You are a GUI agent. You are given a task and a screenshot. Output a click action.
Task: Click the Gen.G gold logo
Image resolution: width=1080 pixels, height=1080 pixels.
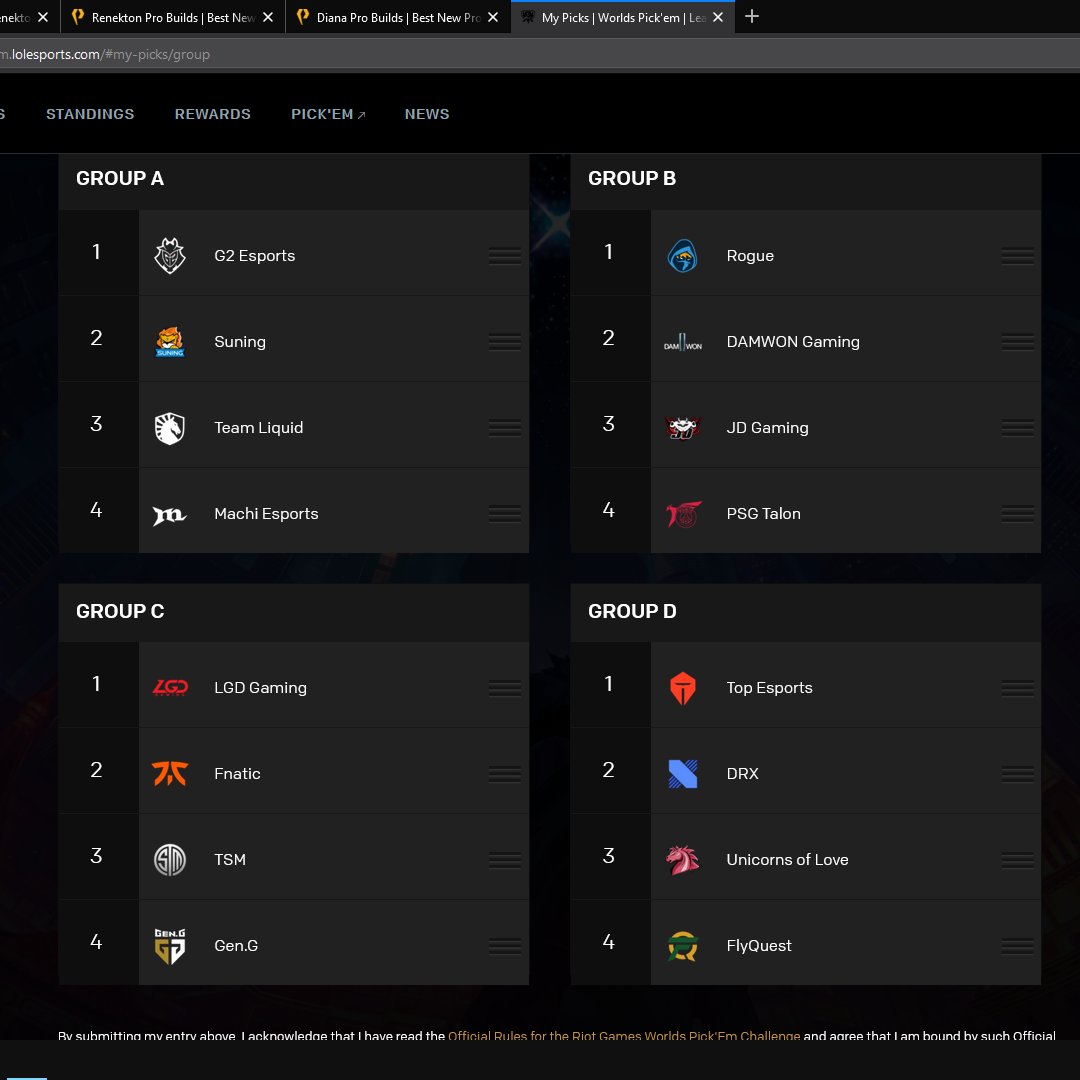point(169,946)
